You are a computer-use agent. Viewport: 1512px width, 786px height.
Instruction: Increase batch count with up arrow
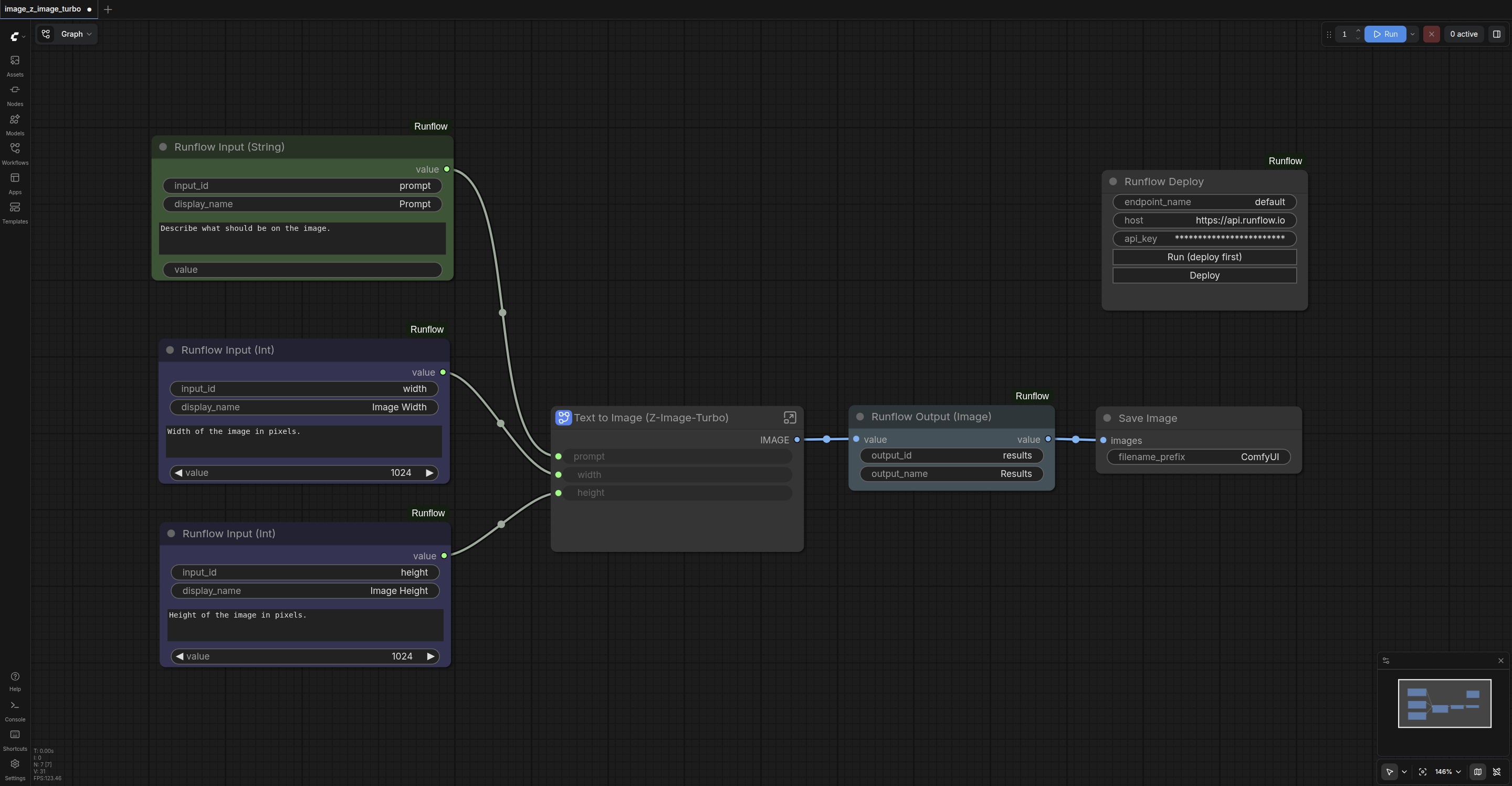[x=1358, y=30]
